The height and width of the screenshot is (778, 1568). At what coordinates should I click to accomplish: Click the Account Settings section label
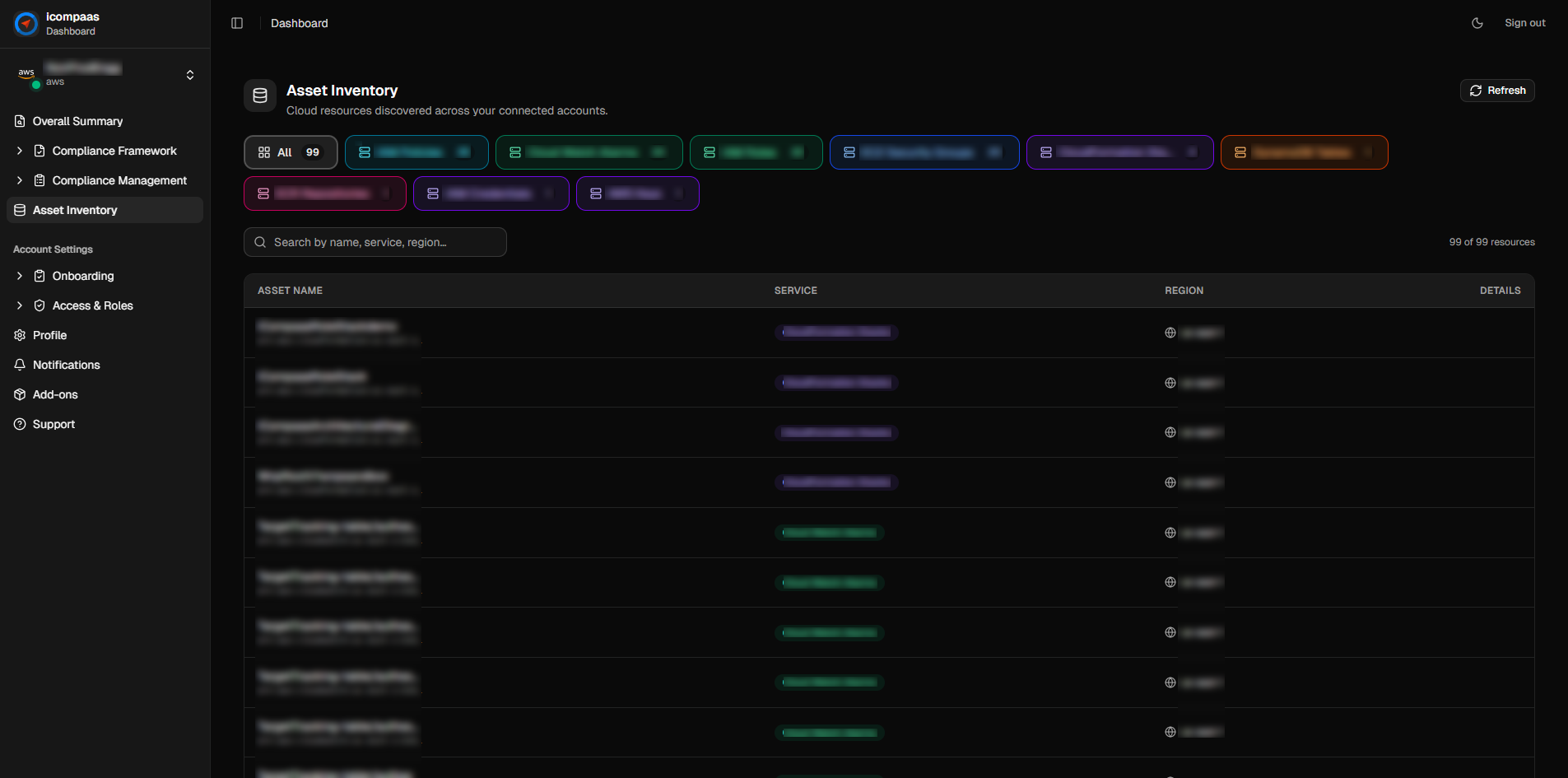53,249
